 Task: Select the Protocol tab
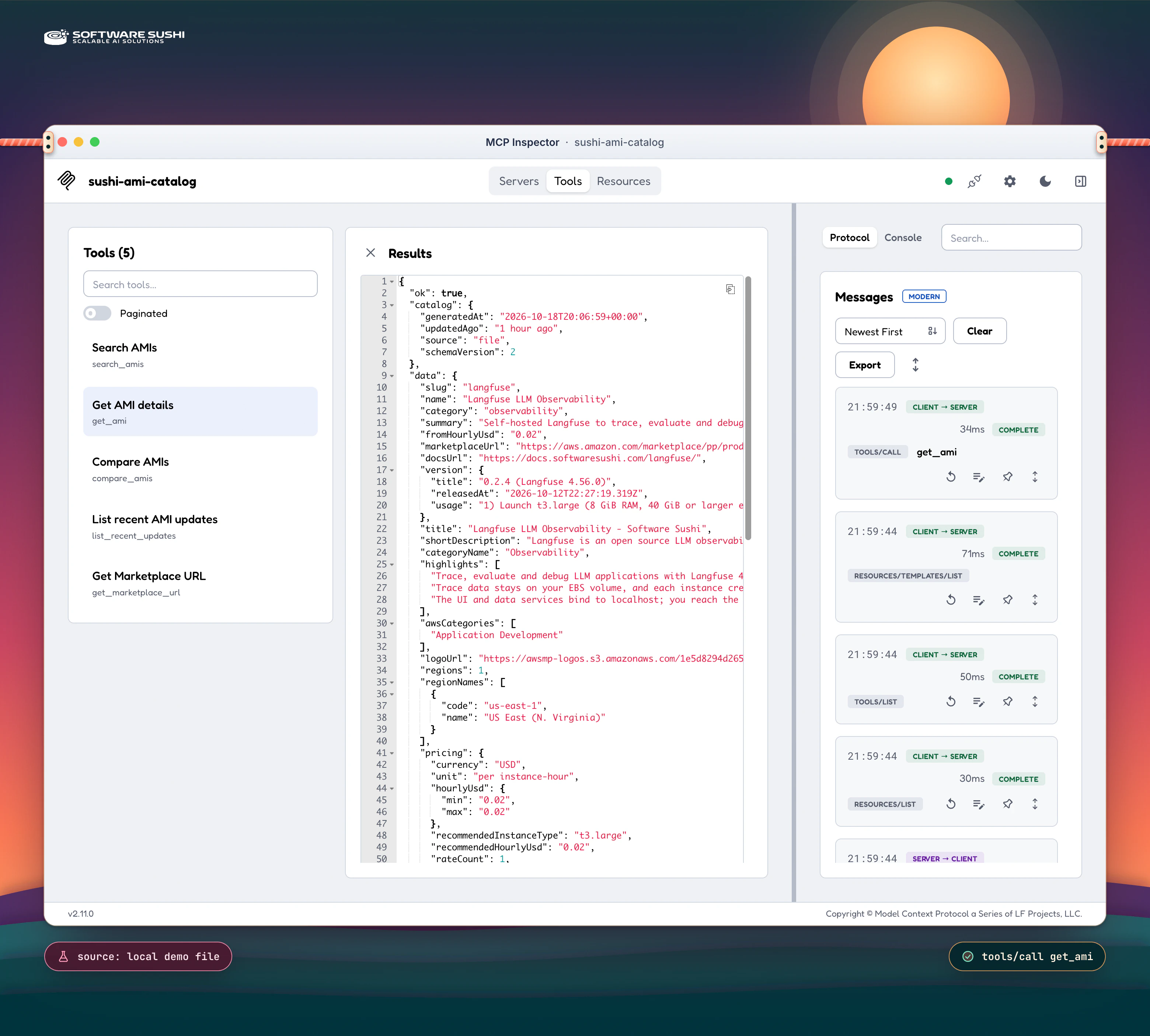click(849, 237)
